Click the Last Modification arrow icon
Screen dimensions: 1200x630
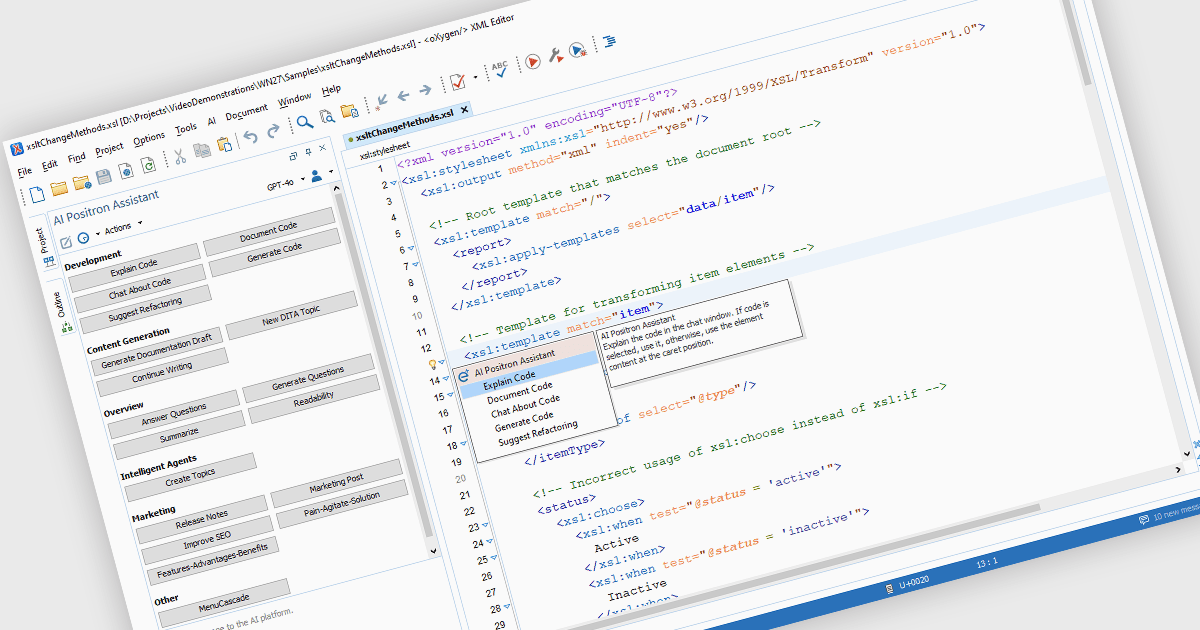(382, 103)
